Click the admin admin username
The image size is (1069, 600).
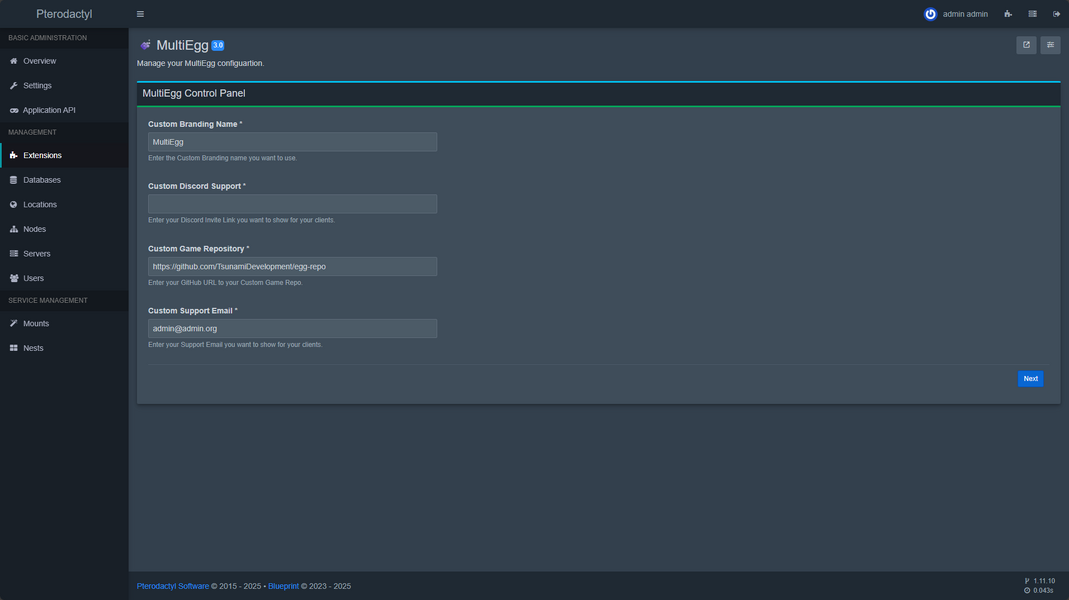[965, 14]
